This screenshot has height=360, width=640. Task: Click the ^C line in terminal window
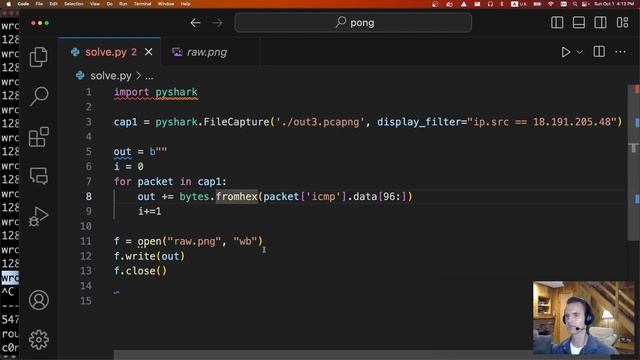point(8,291)
